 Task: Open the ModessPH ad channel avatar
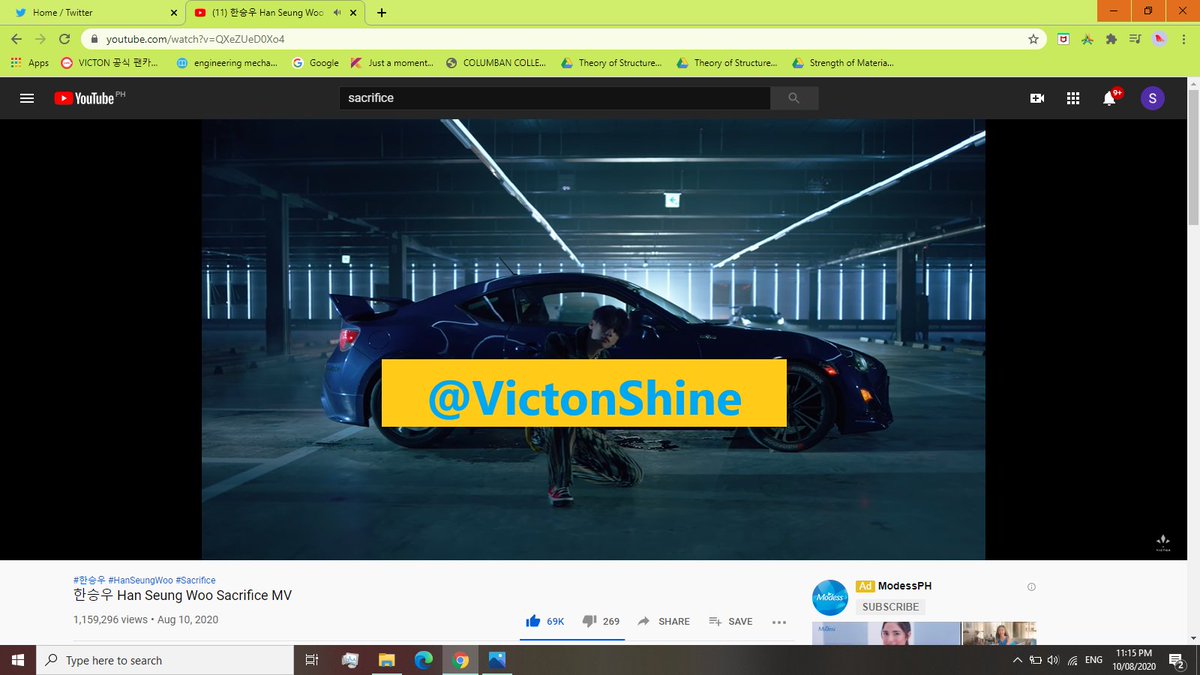coord(830,597)
